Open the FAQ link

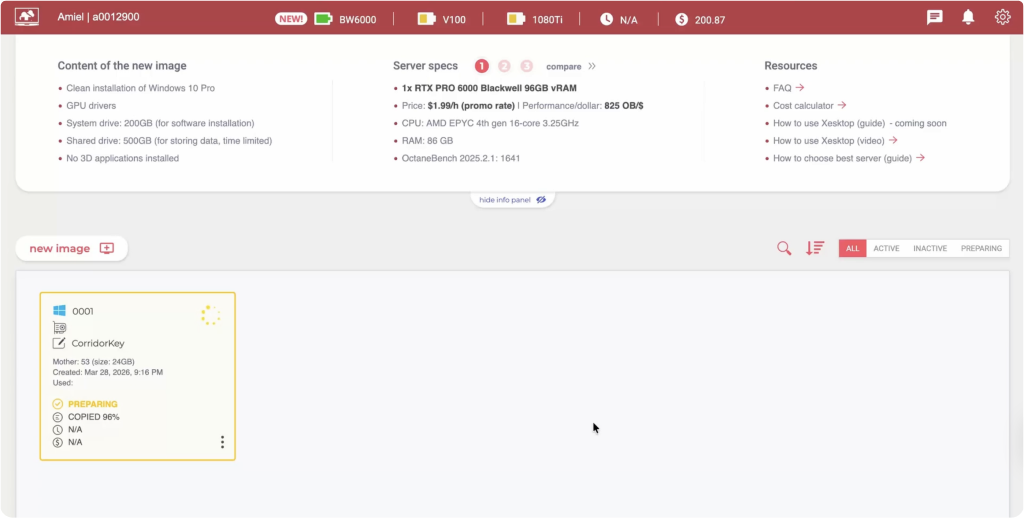[789, 88]
